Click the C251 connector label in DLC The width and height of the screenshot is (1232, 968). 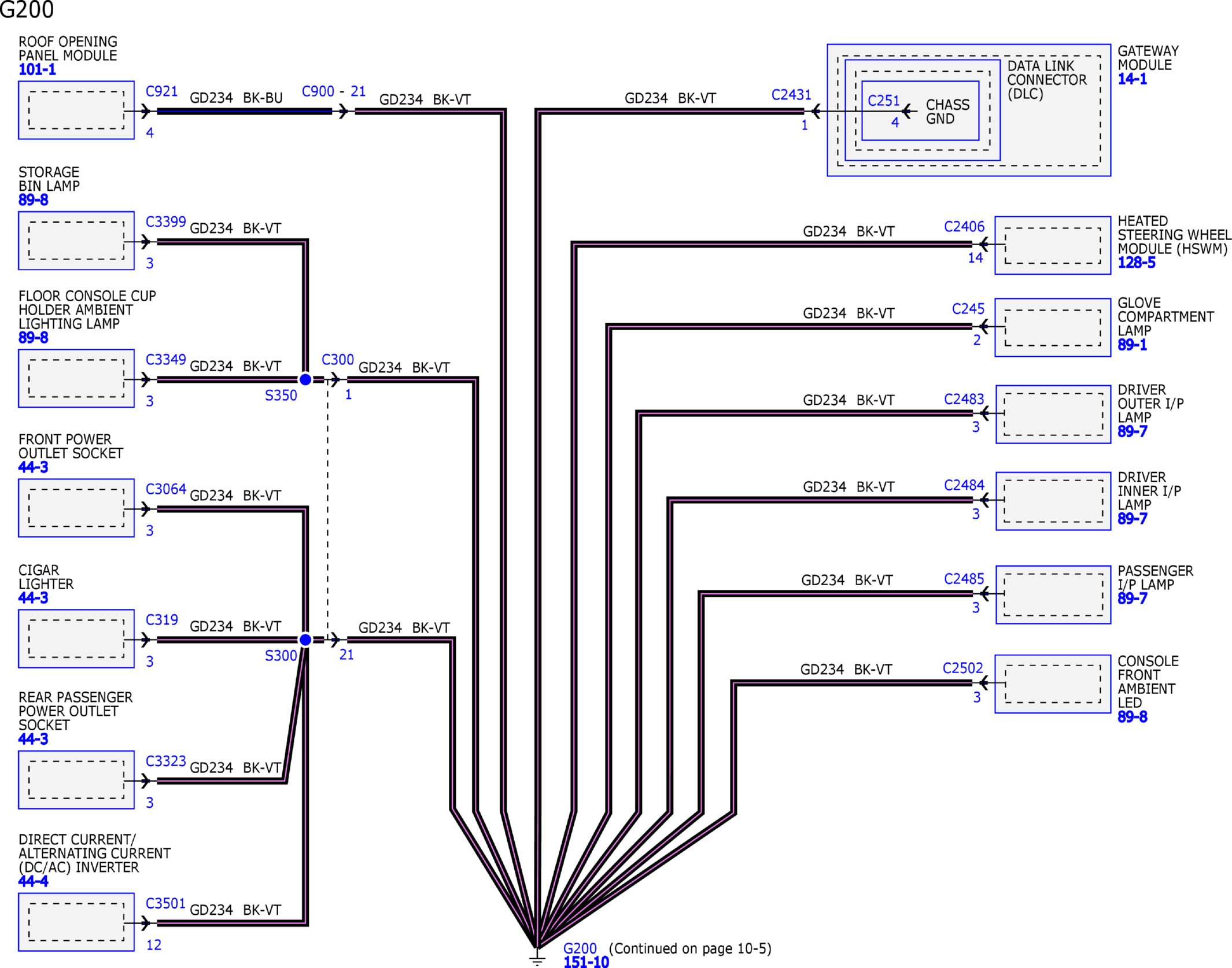click(x=883, y=101)
